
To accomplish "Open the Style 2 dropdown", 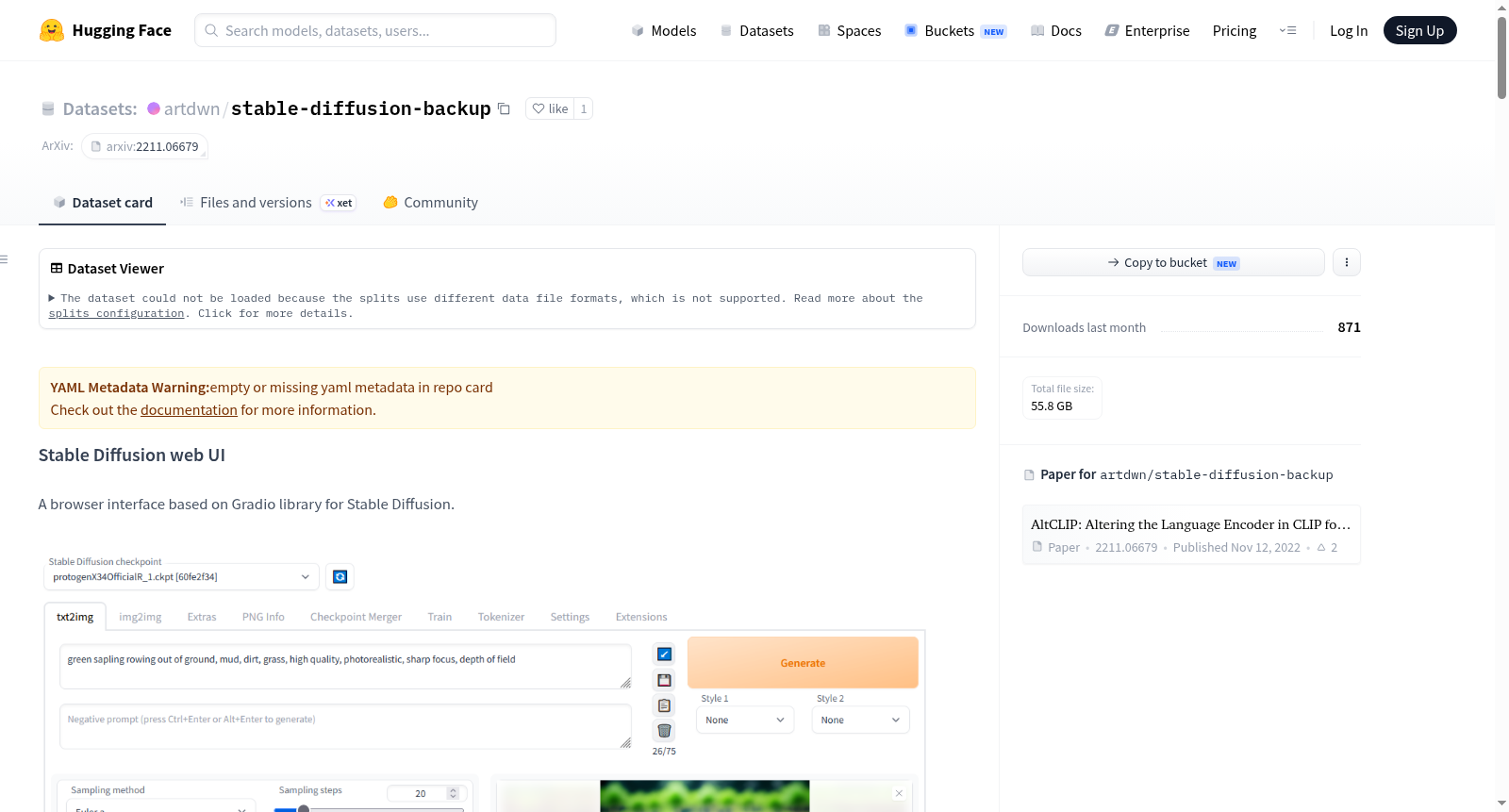I will click(x=860, y=721).
